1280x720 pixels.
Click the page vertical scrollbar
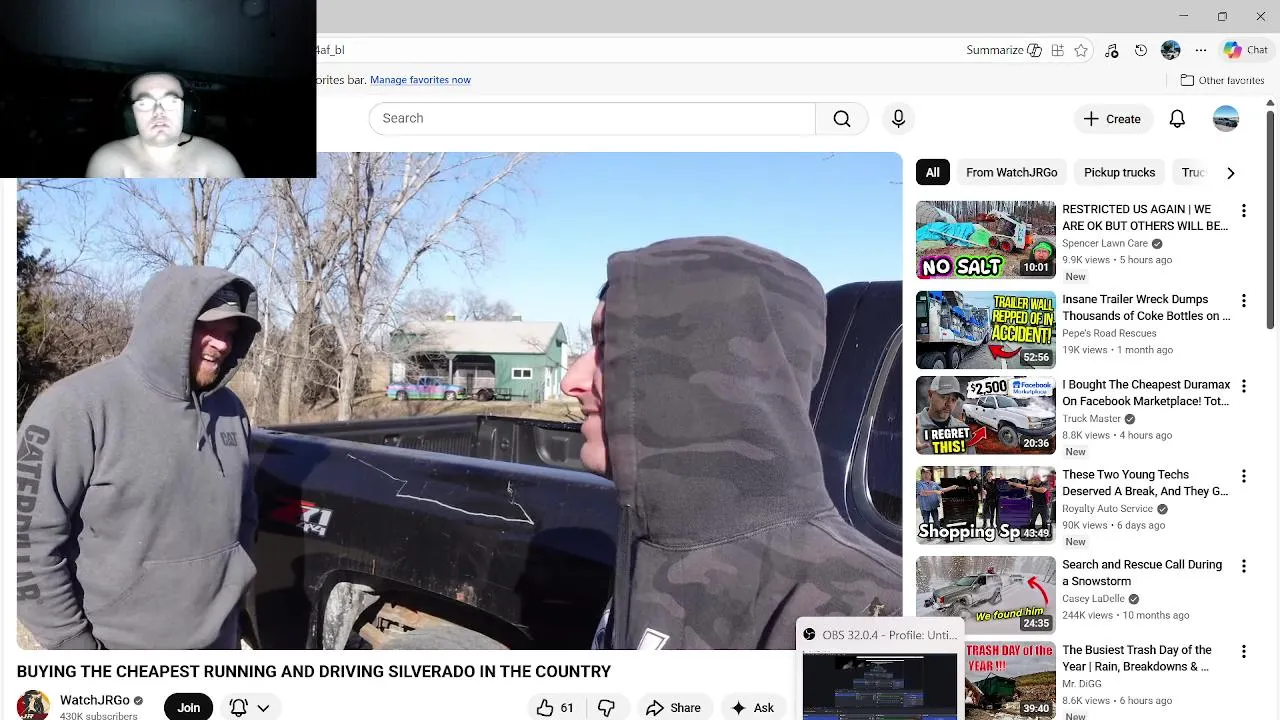[1270, 220]
